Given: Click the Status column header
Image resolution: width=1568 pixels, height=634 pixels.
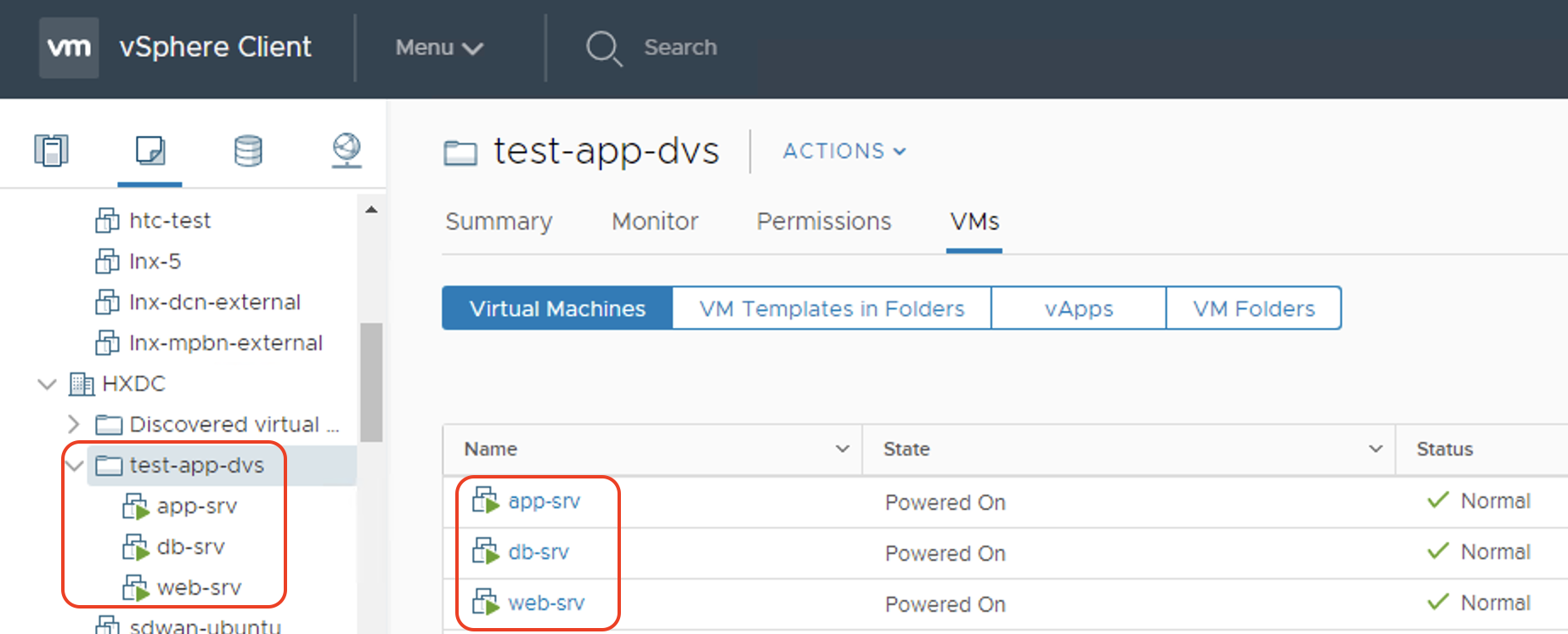Looking at the screenshot, I should (x=1445, y=449).
